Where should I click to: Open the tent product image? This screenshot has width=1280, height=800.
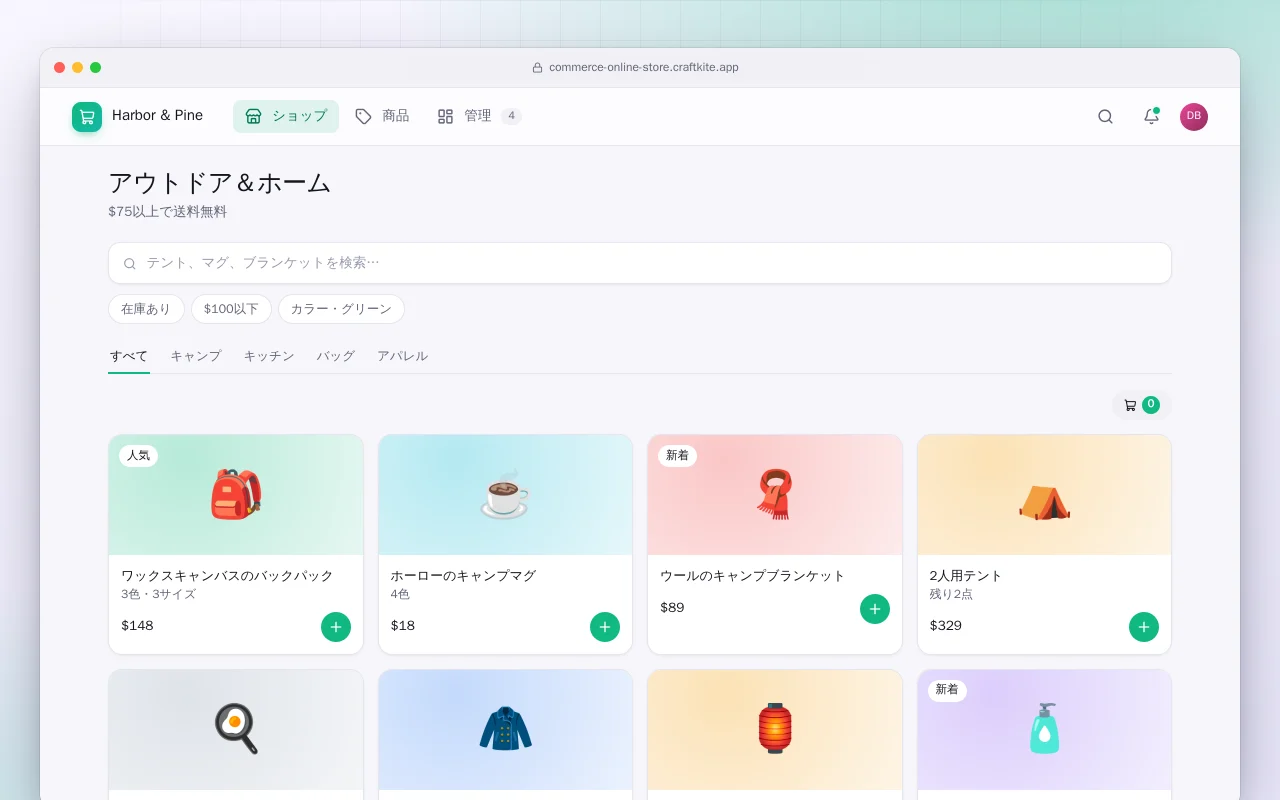pyautogui.click(x=1044, y=495)
